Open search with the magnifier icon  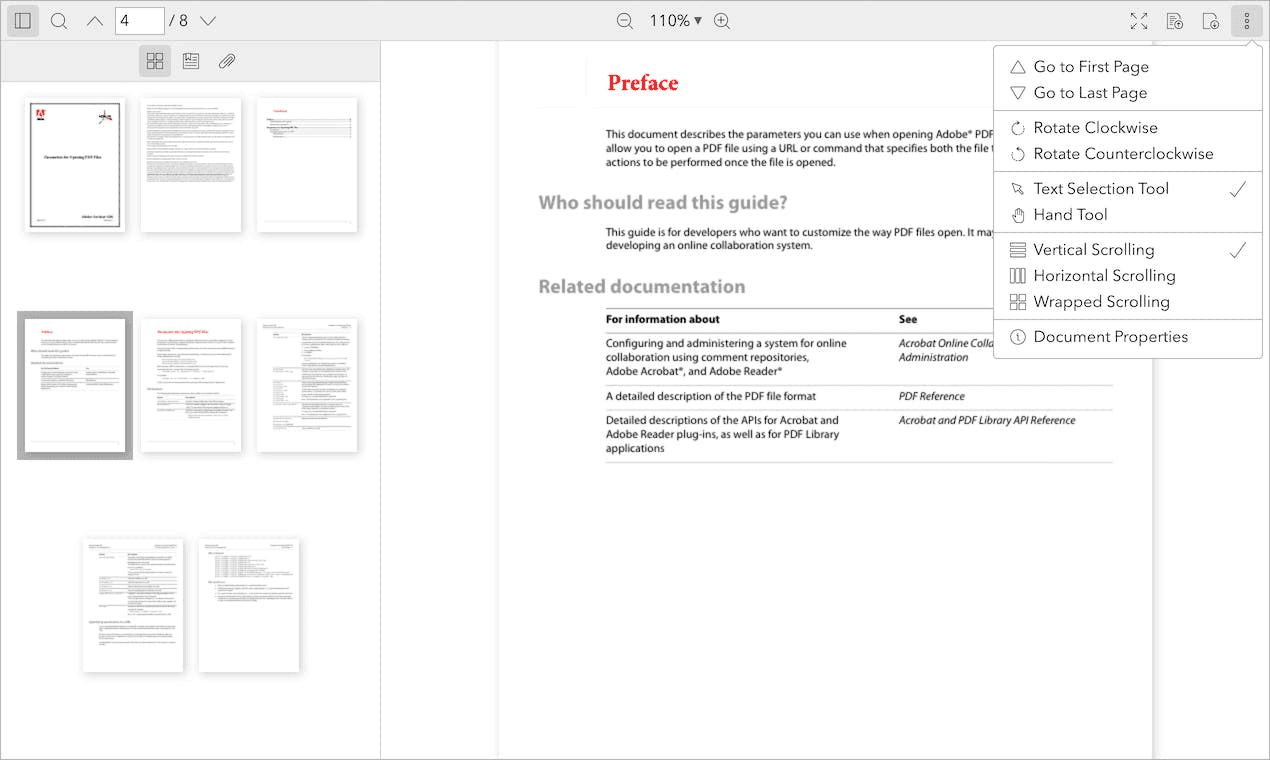coord(59,20)
